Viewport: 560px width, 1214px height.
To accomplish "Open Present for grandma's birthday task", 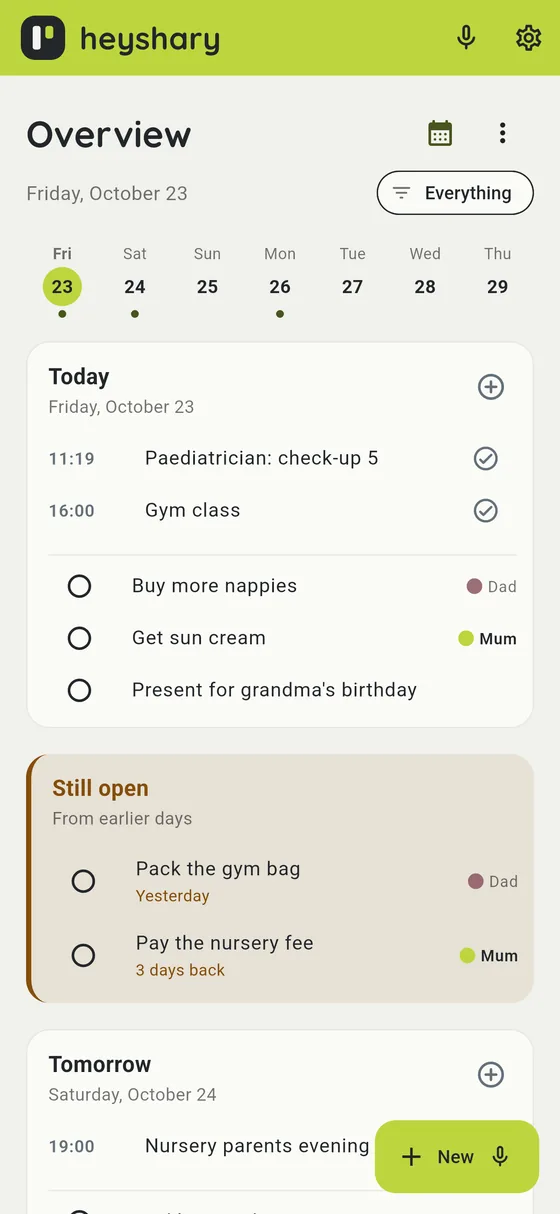I will [274, 690].
